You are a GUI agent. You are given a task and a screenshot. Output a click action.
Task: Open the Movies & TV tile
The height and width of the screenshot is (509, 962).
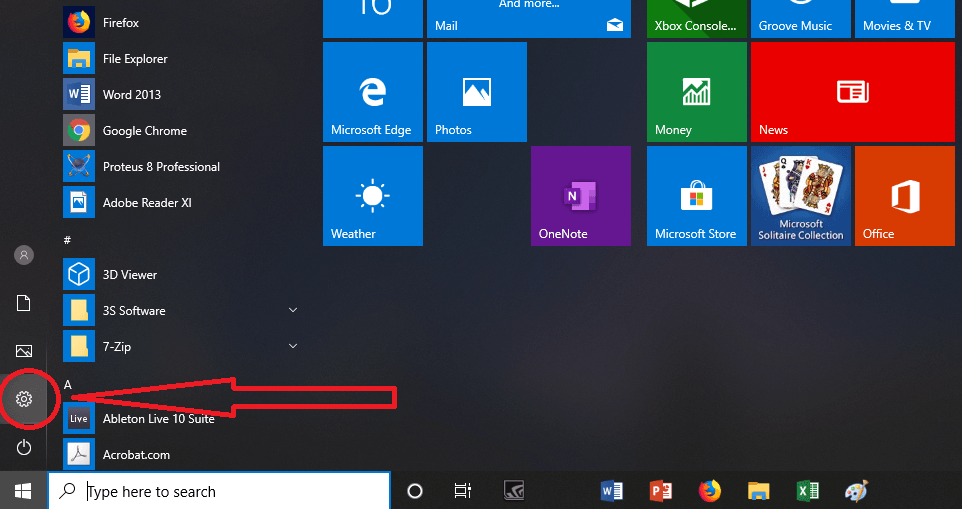(x=905, y=18)
